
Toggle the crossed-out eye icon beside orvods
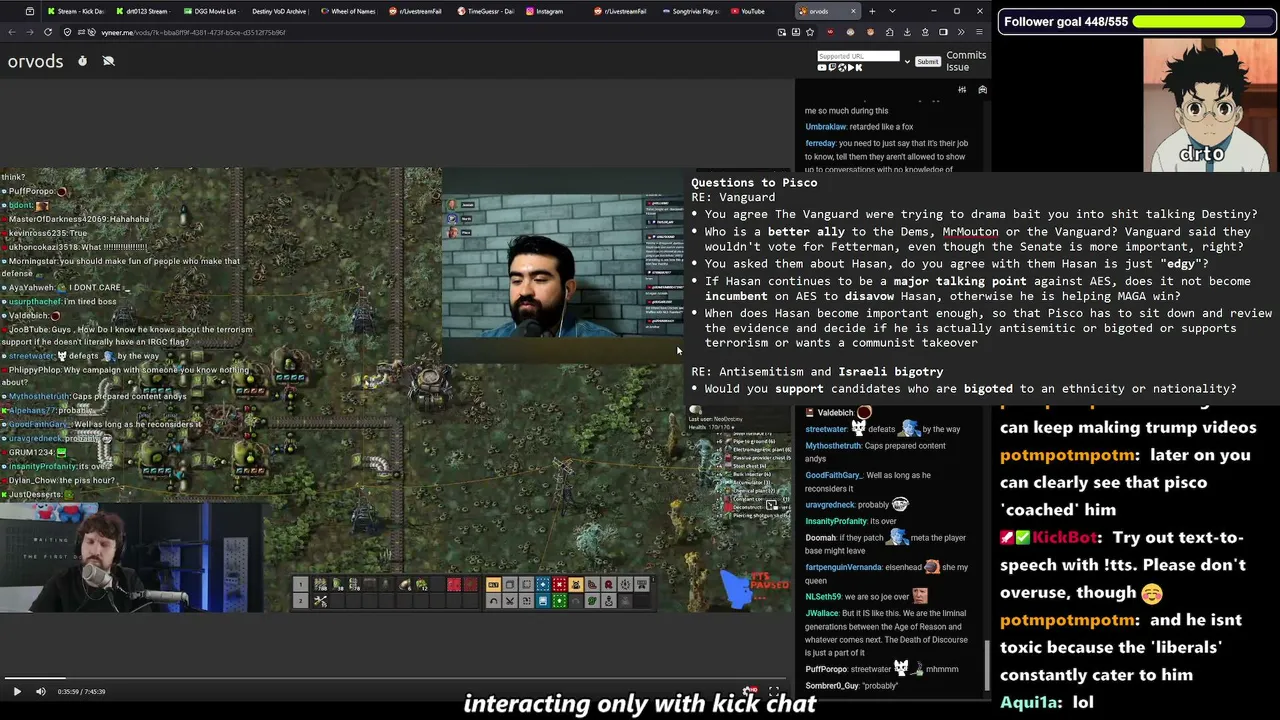click(x=108, y=61)
